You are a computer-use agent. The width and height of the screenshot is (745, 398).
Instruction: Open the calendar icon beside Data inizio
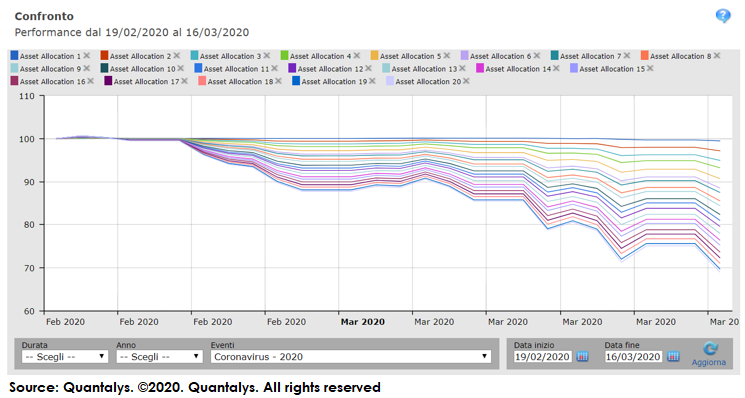coord(582,356)
